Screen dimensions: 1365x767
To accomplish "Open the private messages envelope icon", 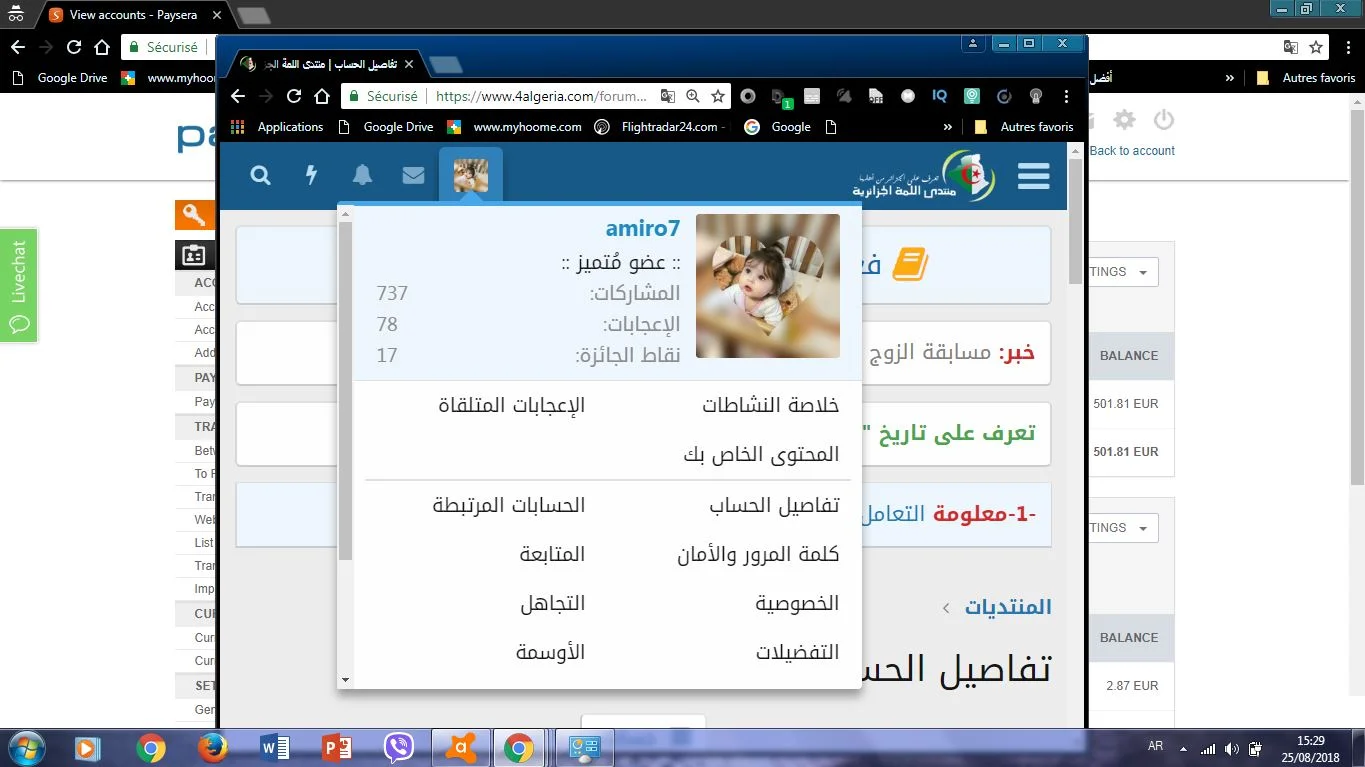I will coord(413,176).
